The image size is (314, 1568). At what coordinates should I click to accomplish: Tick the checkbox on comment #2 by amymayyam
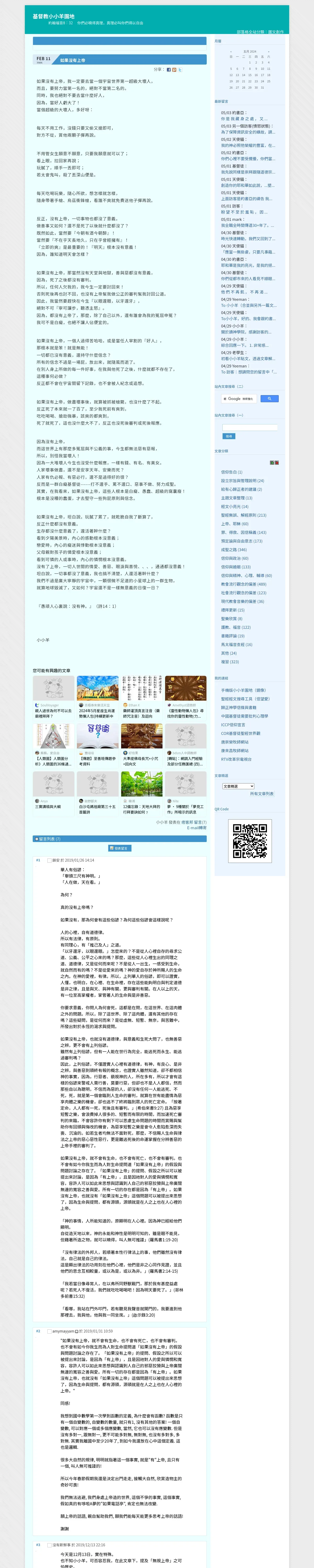[49, 1331]
